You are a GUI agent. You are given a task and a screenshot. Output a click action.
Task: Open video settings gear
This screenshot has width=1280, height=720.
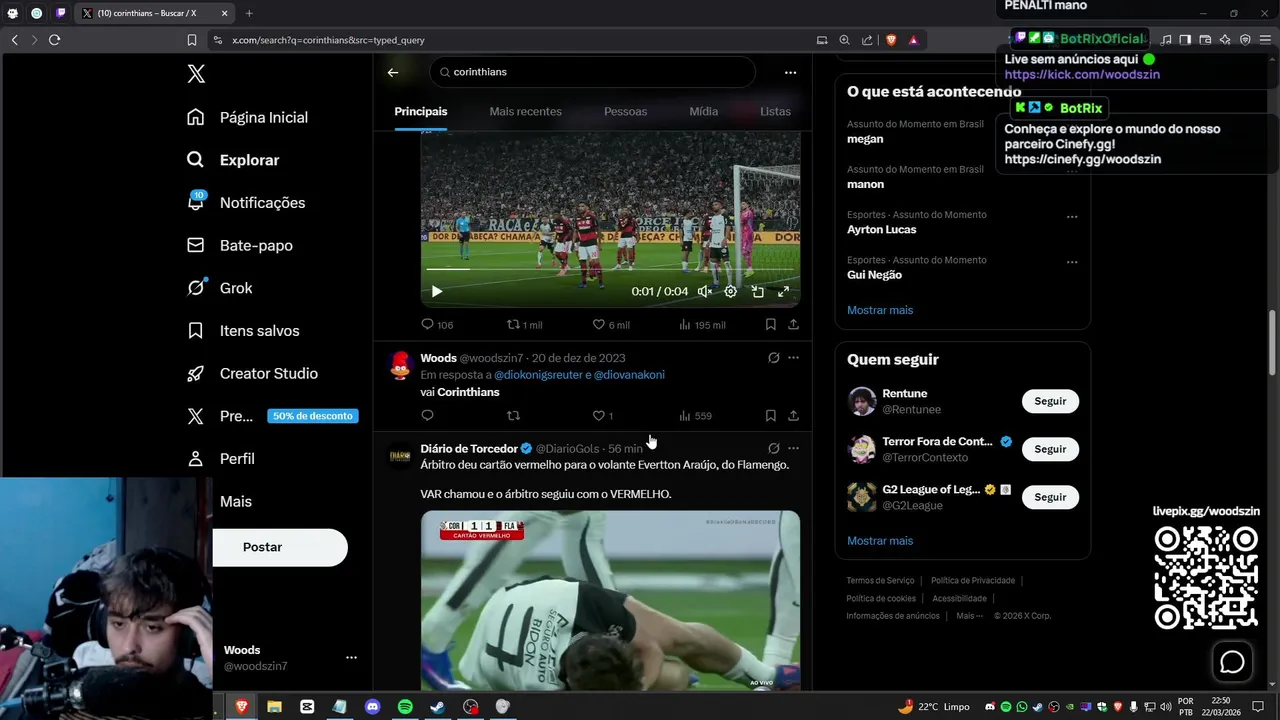[x=730, y=291]
